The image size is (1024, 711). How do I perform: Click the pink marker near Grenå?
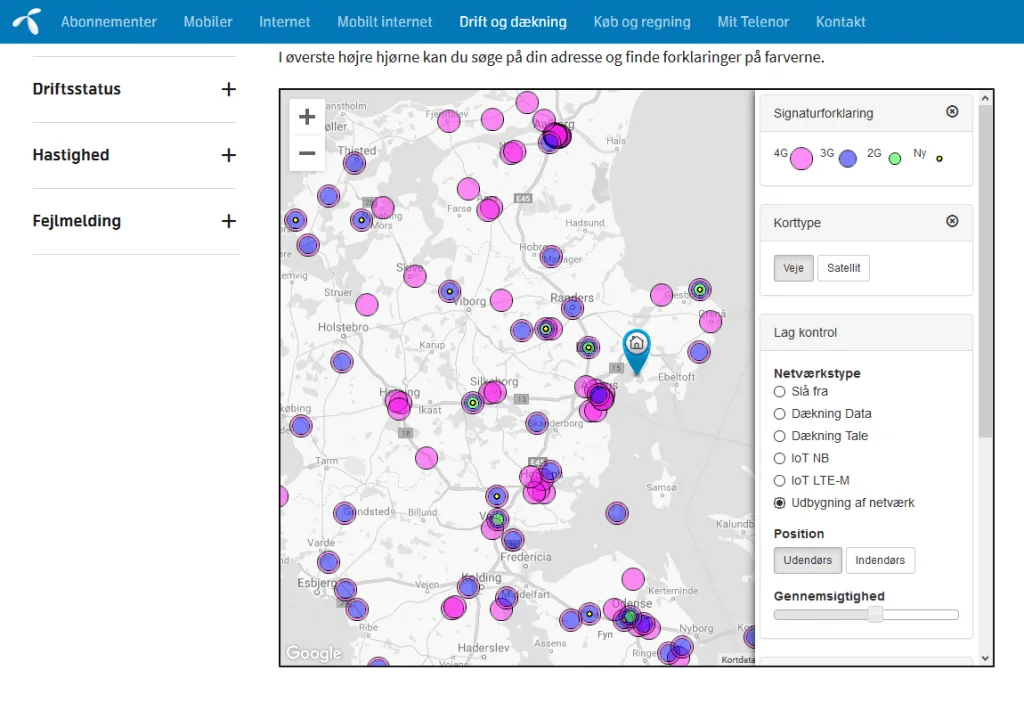point(710,321)
